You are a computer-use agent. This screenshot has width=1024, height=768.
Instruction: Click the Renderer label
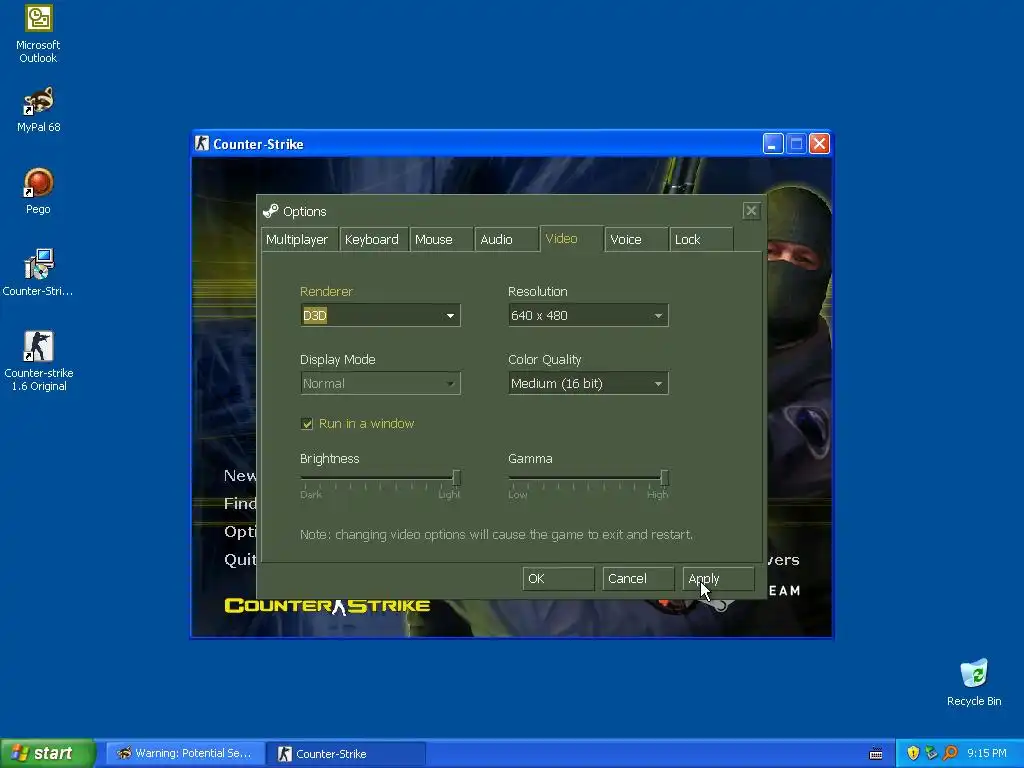tap(326, 291)
